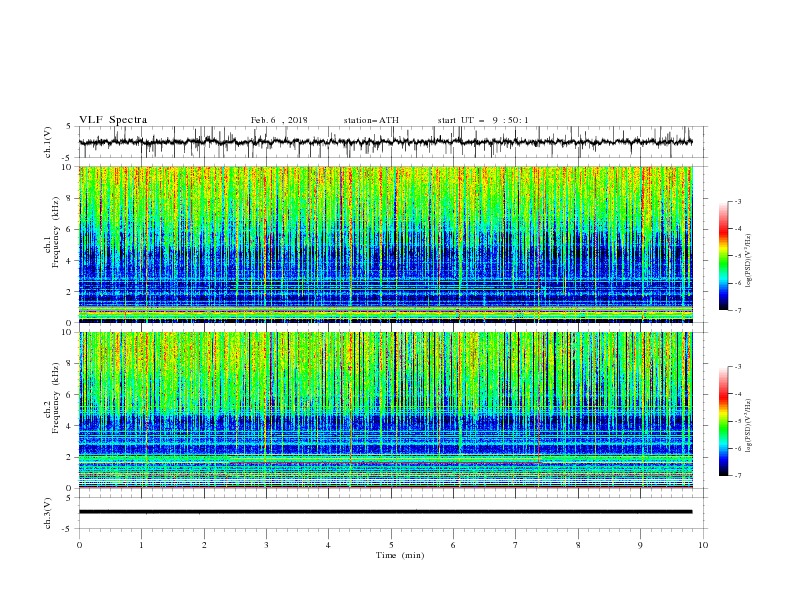Click ch.1 color bar "log(PSD)(V²/Hz)" label

(748, 261)
